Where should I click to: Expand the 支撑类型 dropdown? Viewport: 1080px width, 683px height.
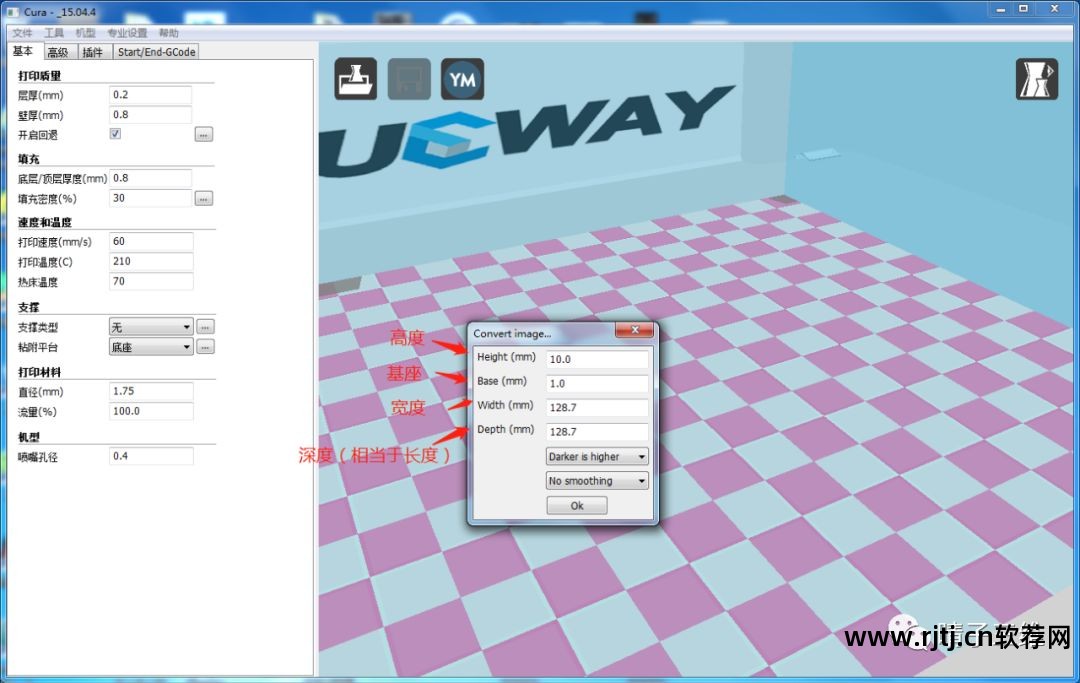(151, 327)
